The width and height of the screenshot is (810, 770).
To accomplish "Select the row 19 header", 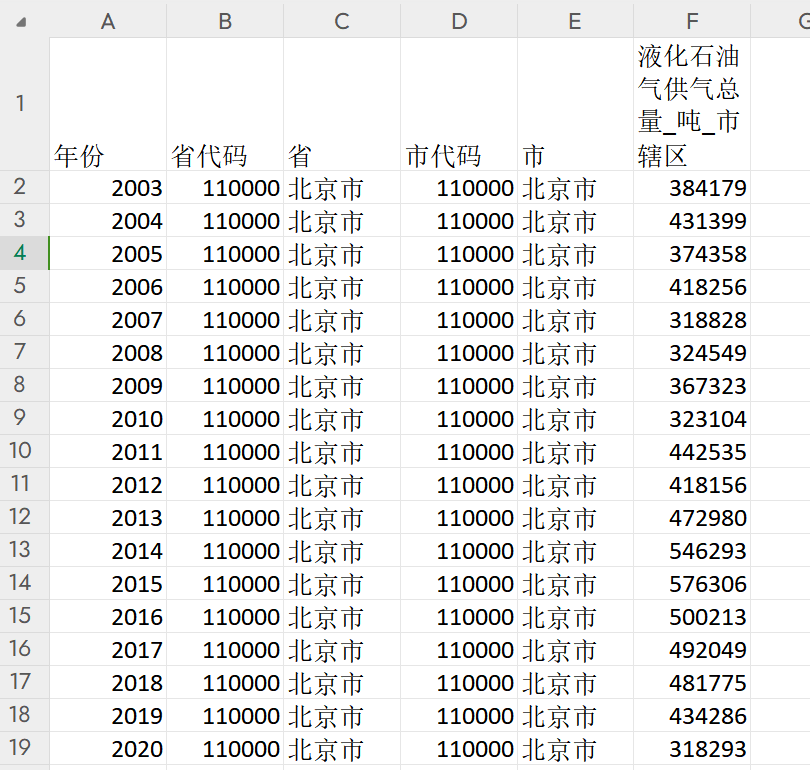I will coord(21,748).
